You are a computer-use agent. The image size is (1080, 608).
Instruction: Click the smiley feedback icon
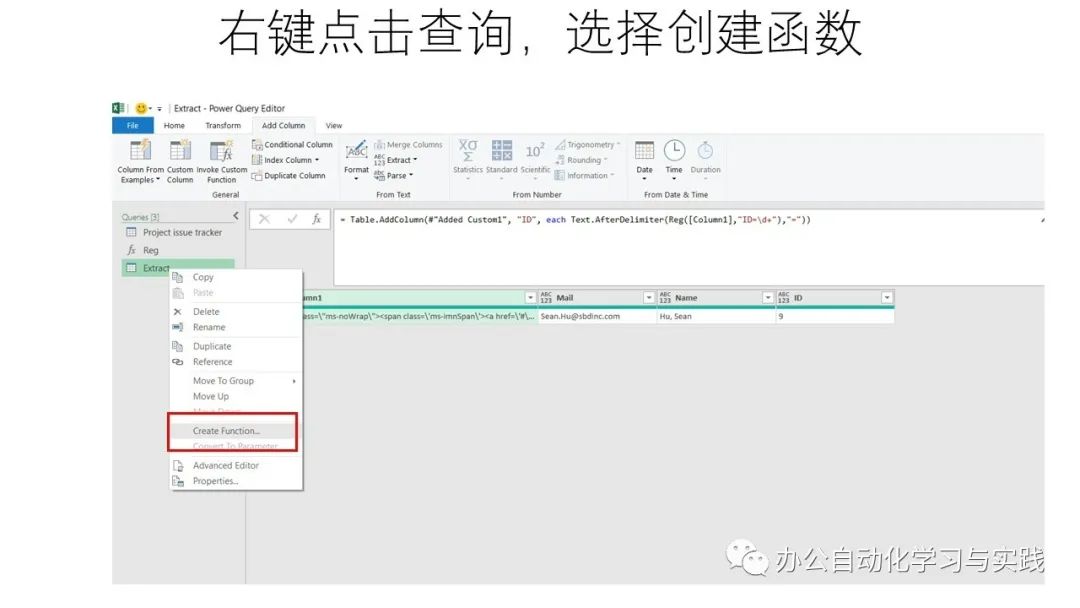coord(141,108)
